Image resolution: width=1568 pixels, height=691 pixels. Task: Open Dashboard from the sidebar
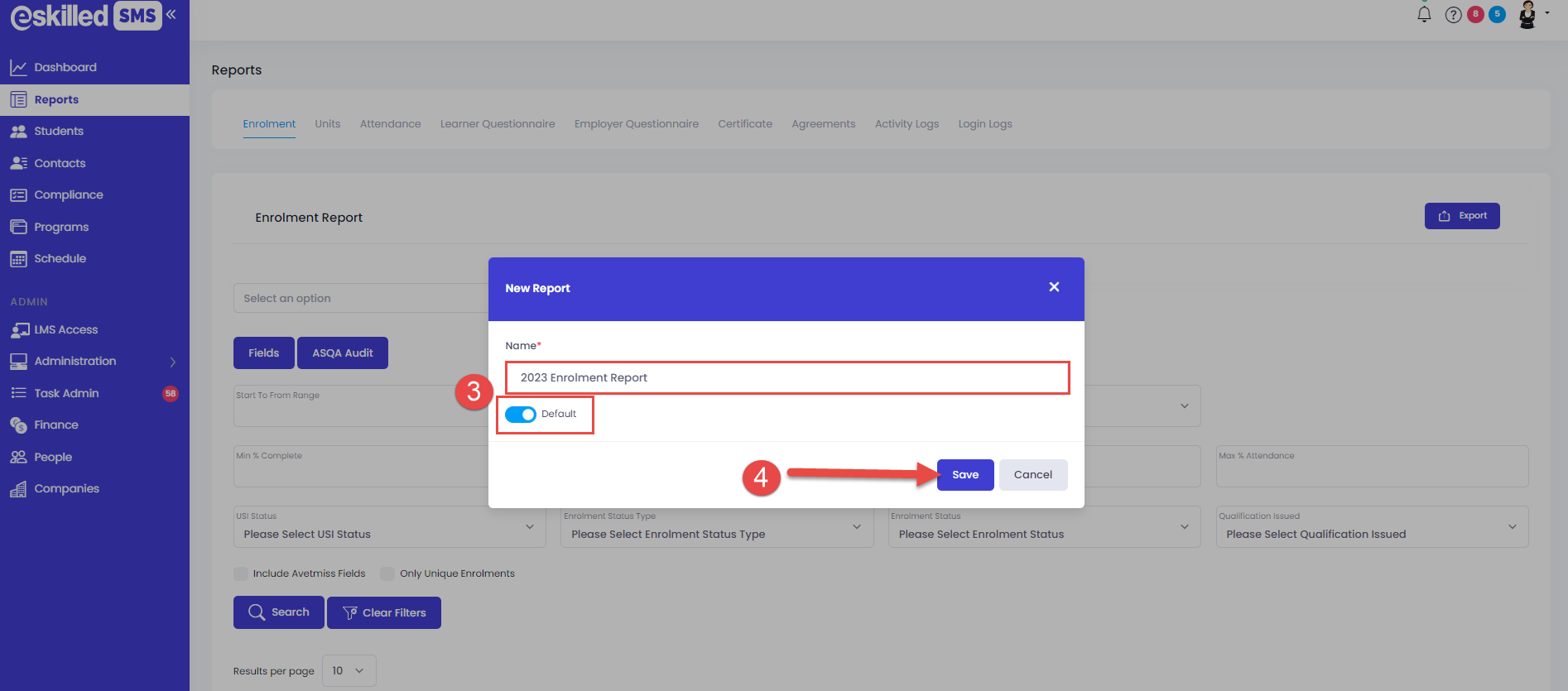point(65,67)
